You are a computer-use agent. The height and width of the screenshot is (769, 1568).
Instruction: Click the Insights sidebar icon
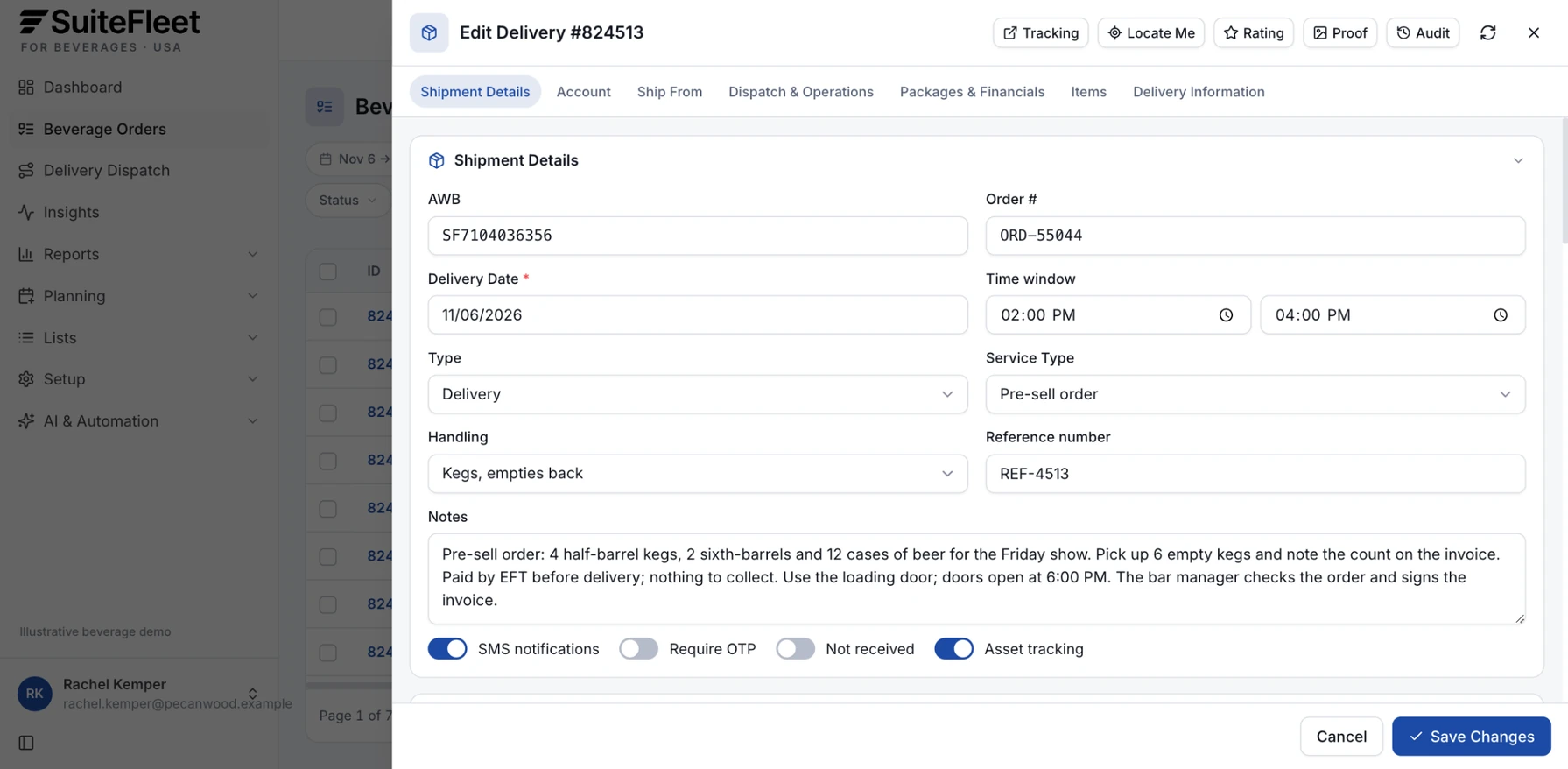click(26, 212)
